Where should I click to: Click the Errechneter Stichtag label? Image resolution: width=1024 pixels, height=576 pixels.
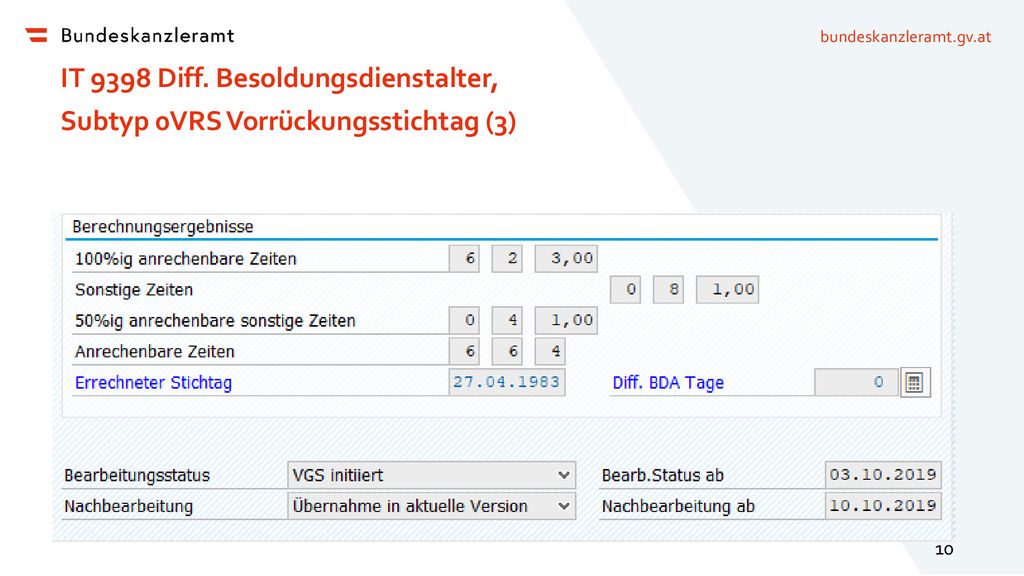pos(153,383)
